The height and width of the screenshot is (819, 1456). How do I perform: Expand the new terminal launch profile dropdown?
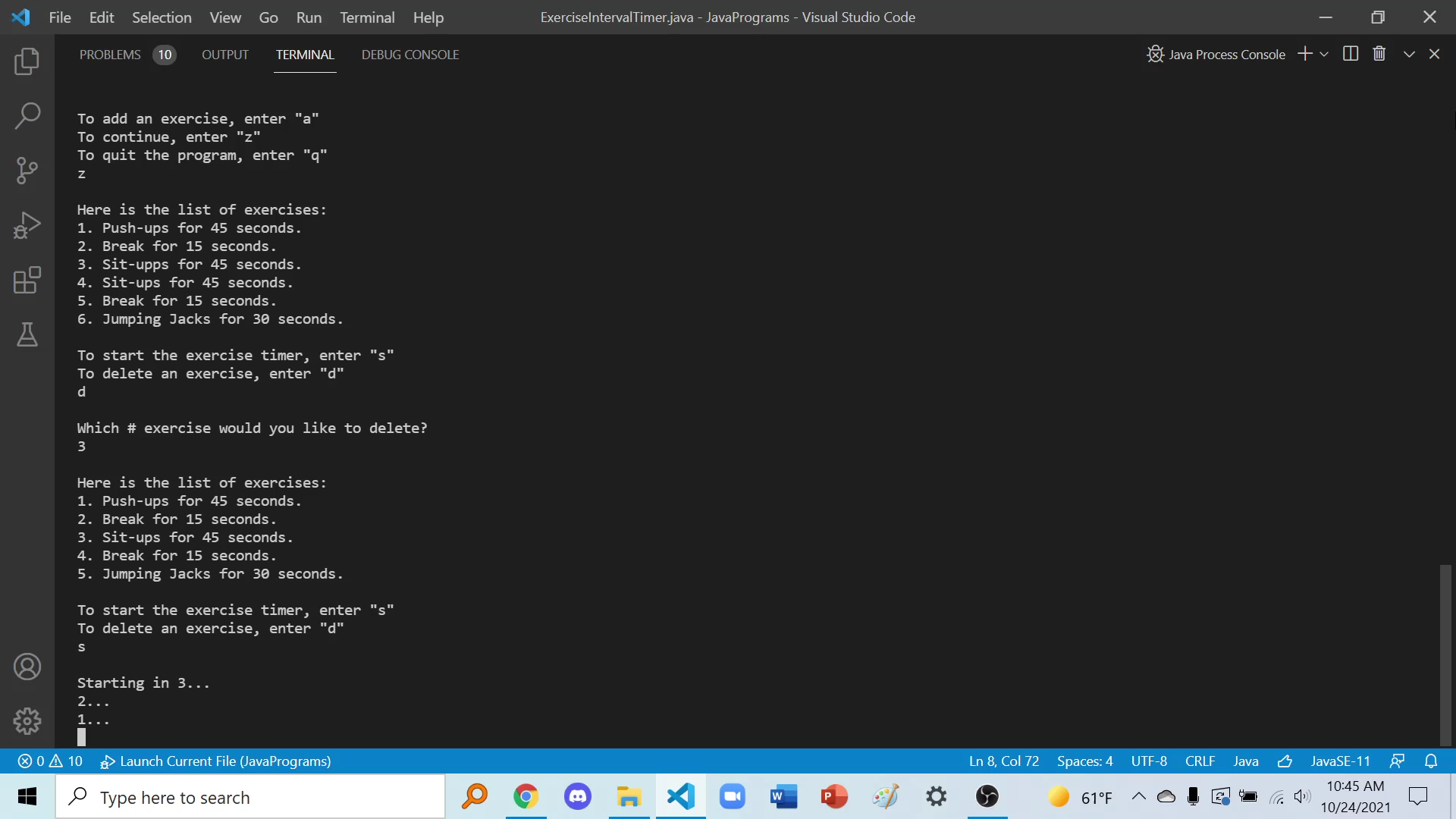(x=1324, y=54)
